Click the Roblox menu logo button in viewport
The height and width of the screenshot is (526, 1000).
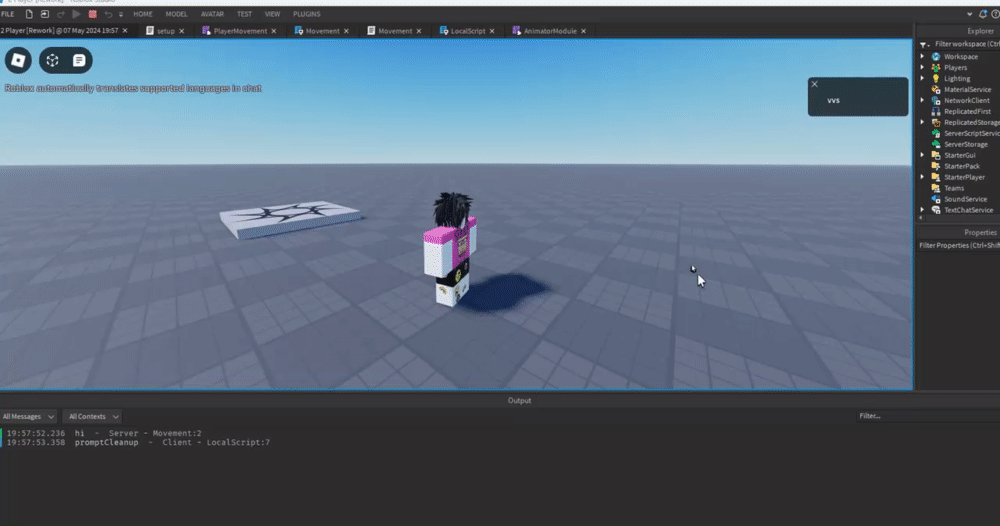pyautogui.click(x=18, y=60)
